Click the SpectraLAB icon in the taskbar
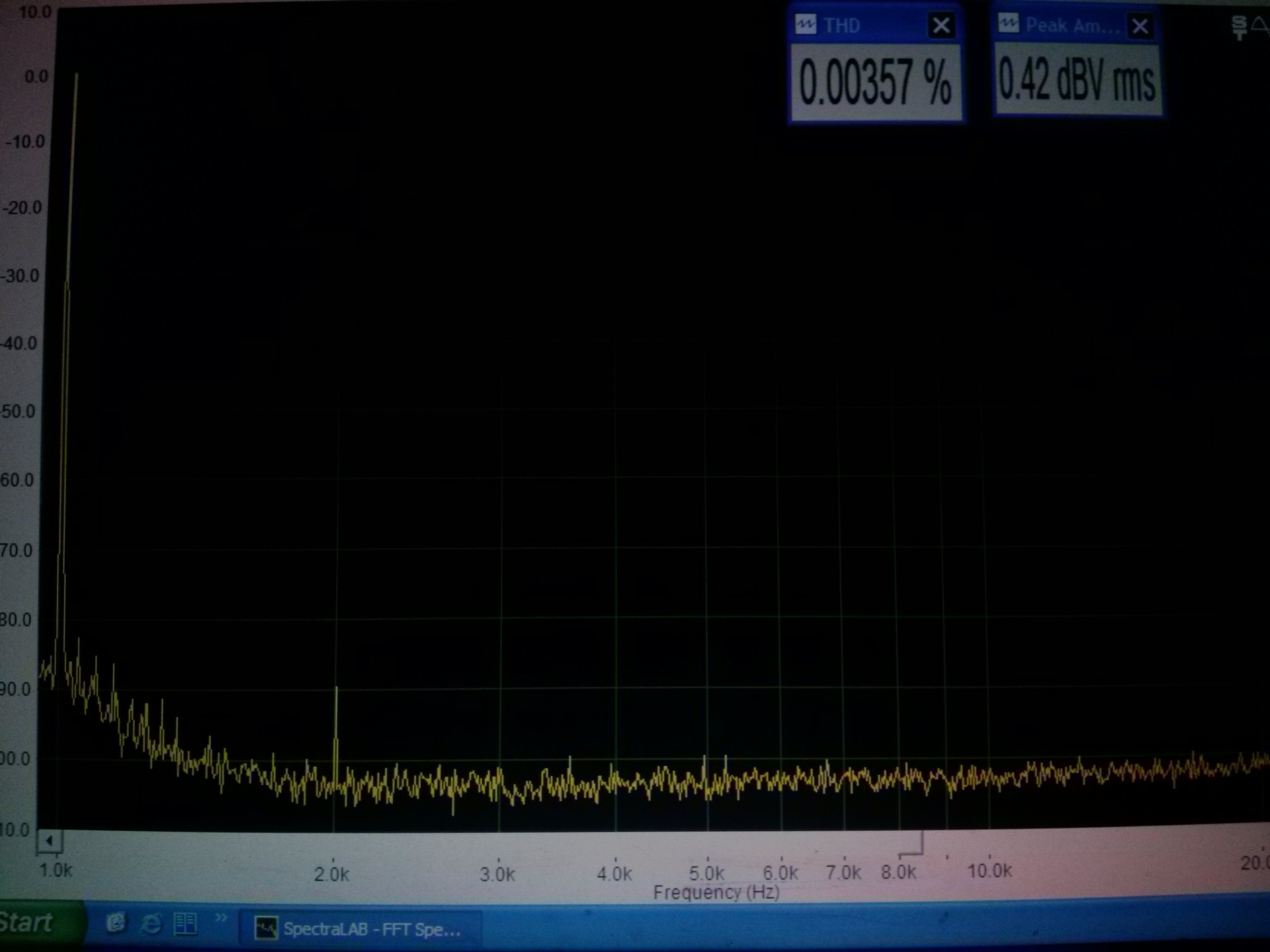Image resolution: width=1270 pixels, height=952 pixels. click(x=266, y=928)
